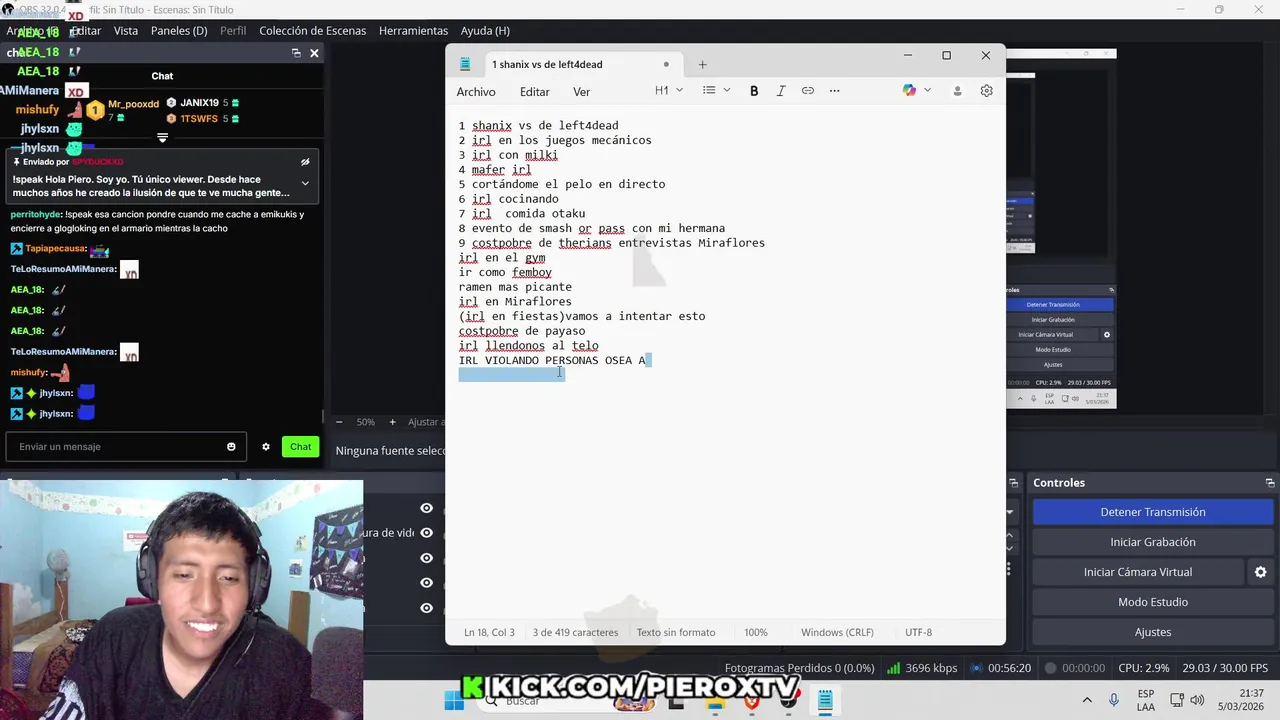This screenshot has height=720, width=1280.
Task: Open OBS Paneles (D) menu
Action: click(x=179, y=31)
